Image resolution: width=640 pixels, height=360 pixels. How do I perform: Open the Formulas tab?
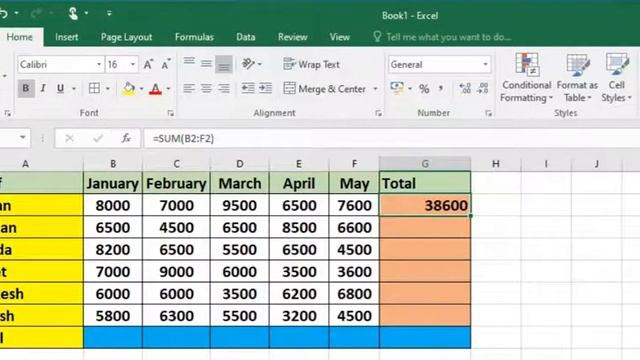click(x=194, y=37)
